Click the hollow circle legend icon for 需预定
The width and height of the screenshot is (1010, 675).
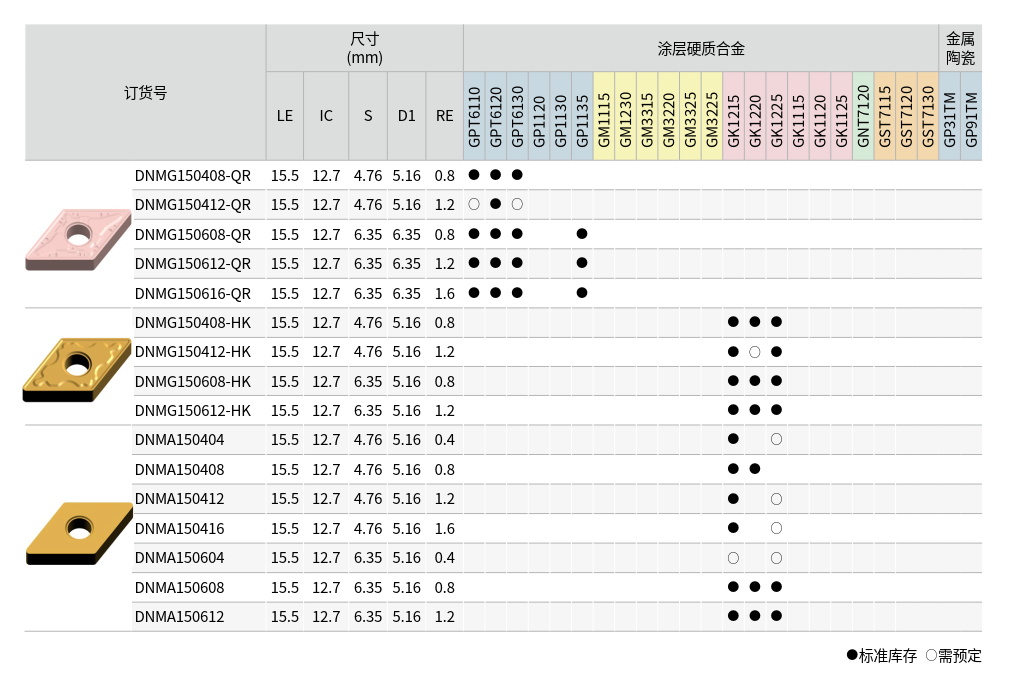[x=931, y=655]
